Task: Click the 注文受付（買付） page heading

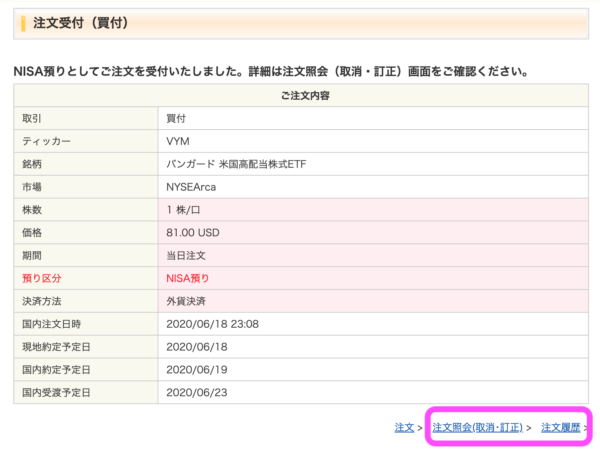Action: (x=80, y=23)
